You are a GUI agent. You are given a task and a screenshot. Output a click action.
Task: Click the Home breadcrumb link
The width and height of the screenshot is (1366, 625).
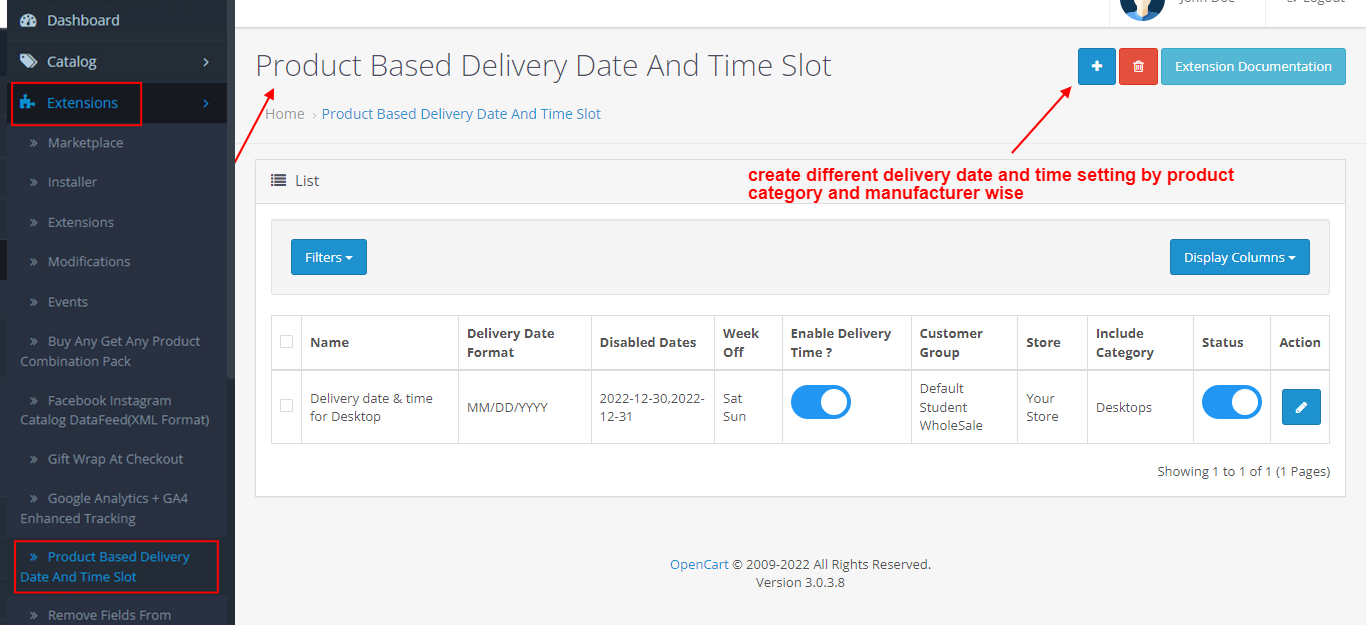click(x=284, y=113)
